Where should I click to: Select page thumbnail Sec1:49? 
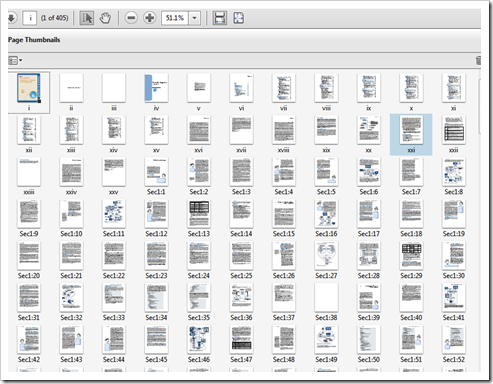coord(326,339)
